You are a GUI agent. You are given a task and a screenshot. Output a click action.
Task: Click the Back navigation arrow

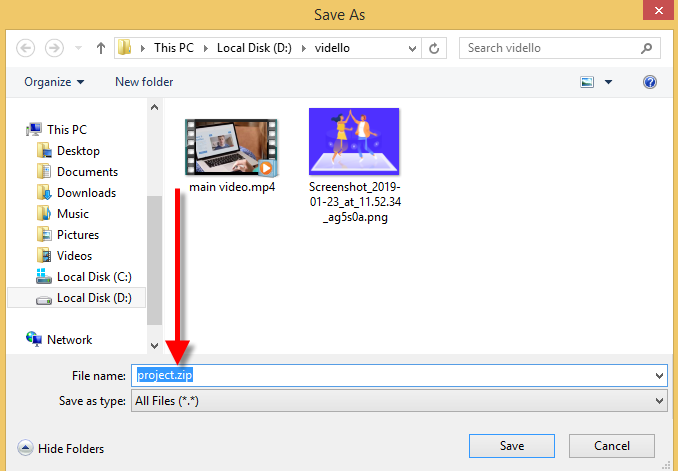[x=26, y=48]
